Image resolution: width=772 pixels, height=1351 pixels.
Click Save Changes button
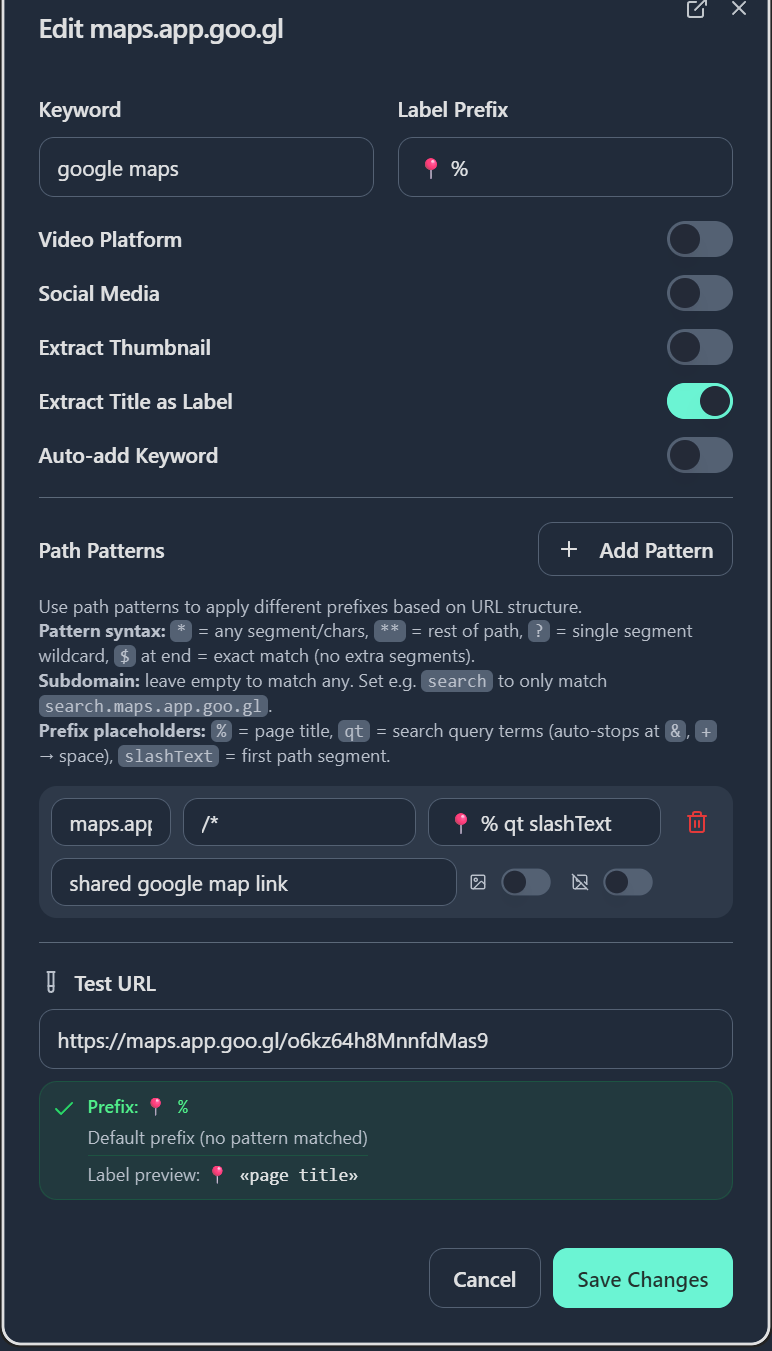(x=643, y=1278)
